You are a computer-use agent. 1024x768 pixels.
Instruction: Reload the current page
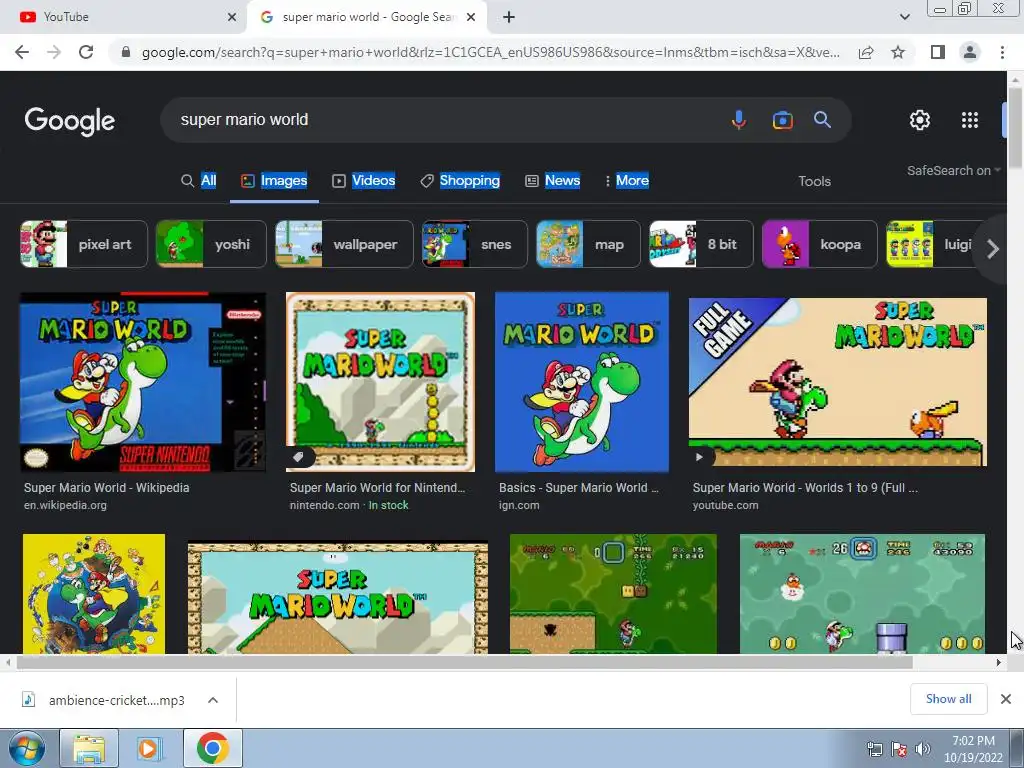(86, 52)
